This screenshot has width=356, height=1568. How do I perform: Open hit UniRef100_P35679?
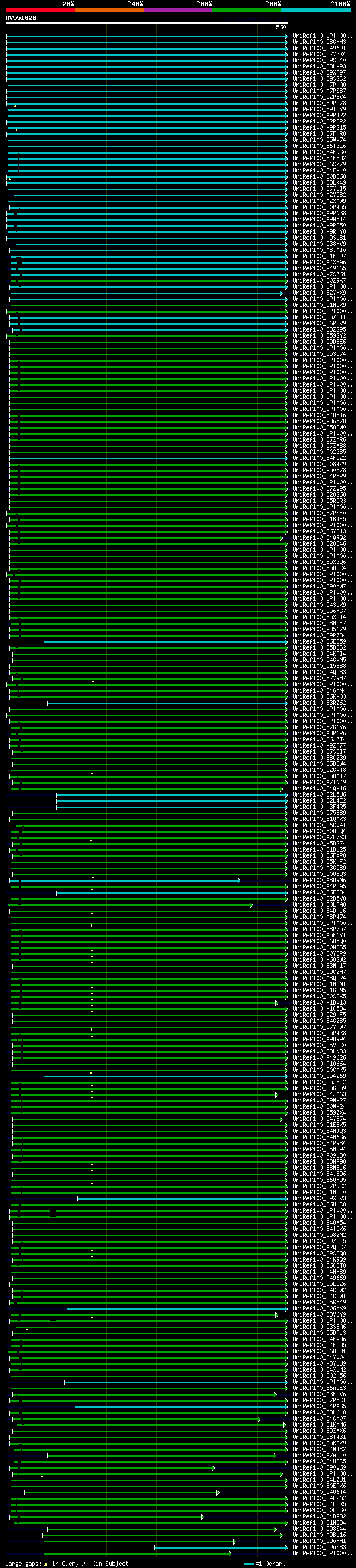319,630
